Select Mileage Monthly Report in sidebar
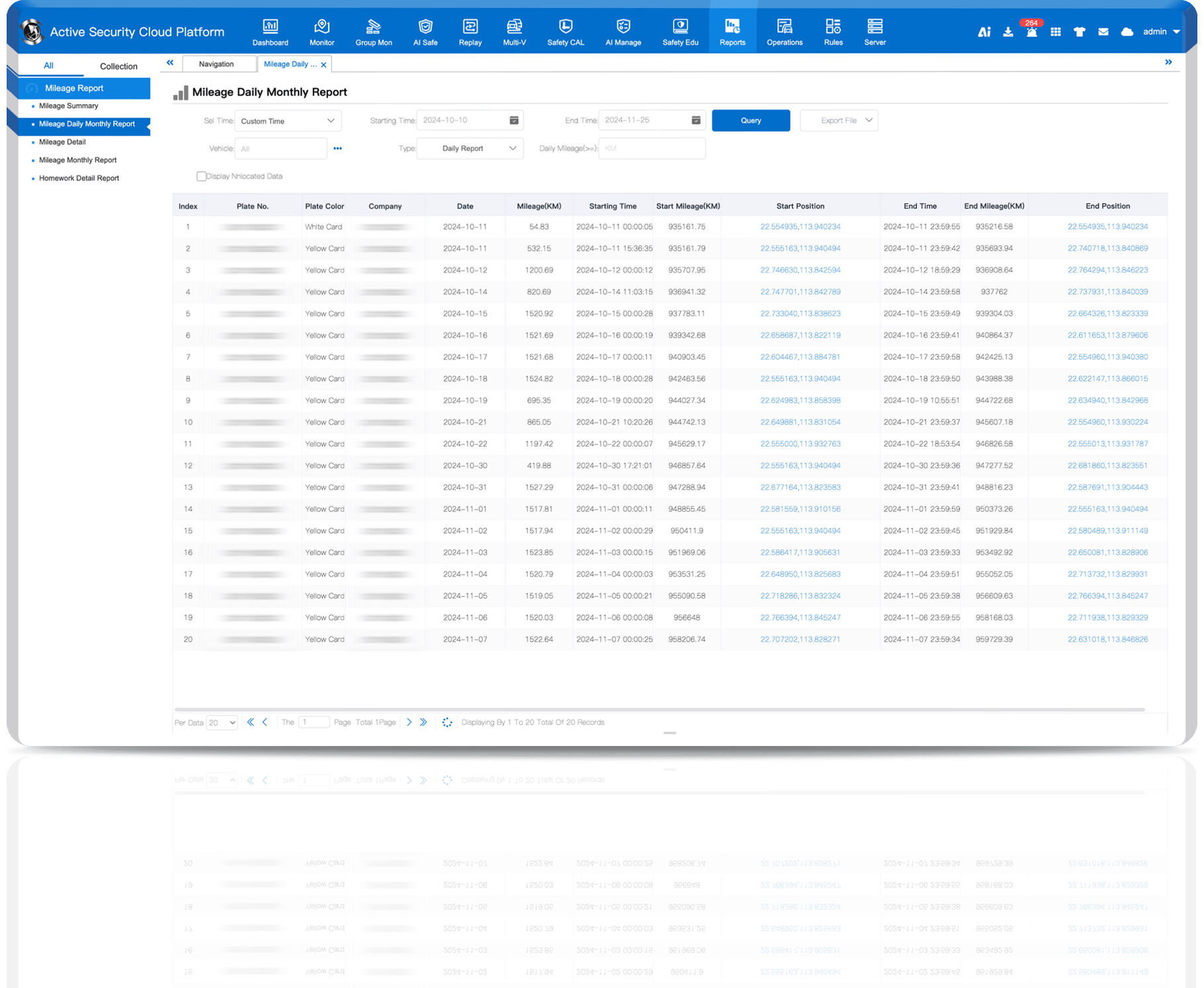 coord(77,160)
